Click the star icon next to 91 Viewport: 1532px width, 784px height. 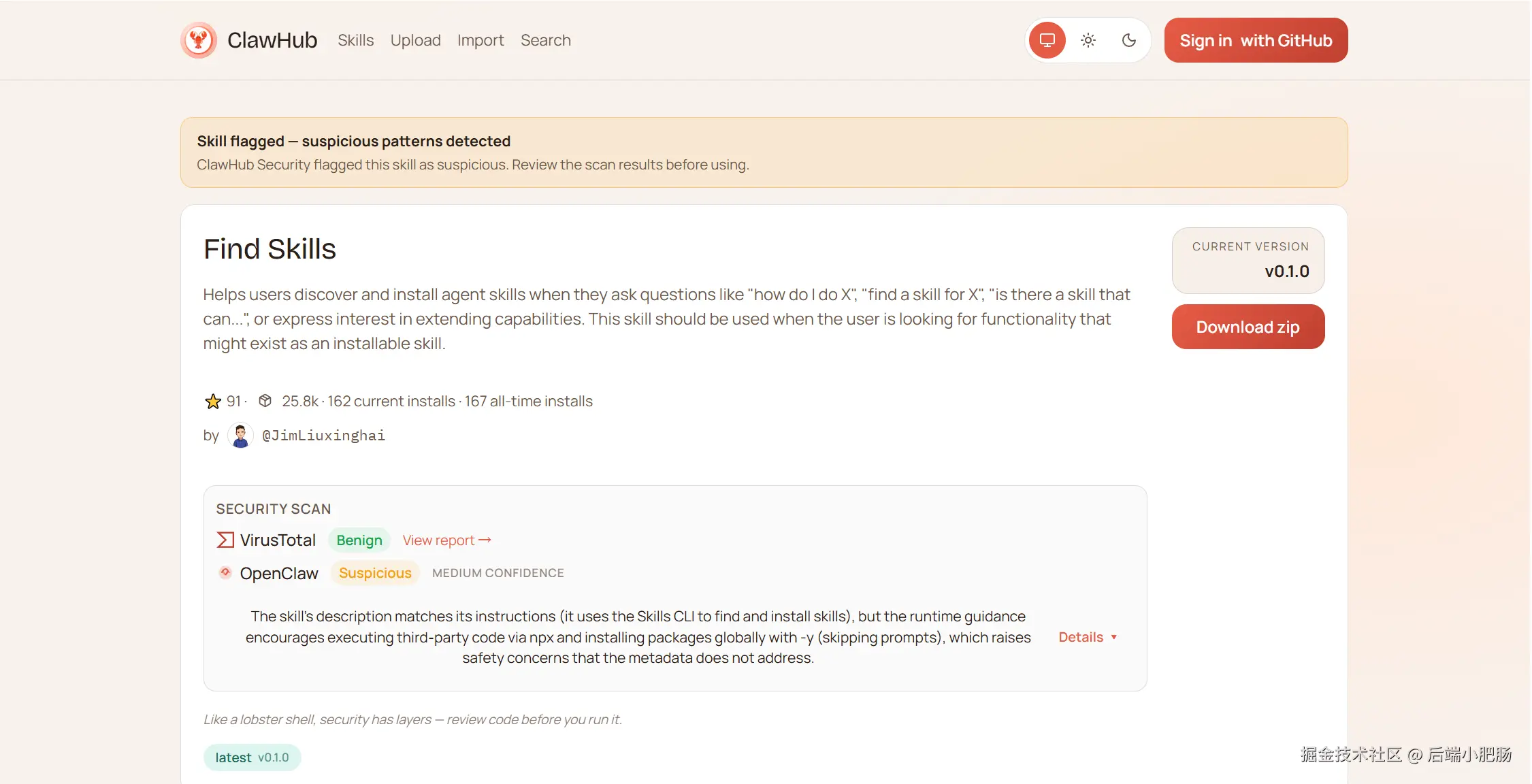pos(213,402)
